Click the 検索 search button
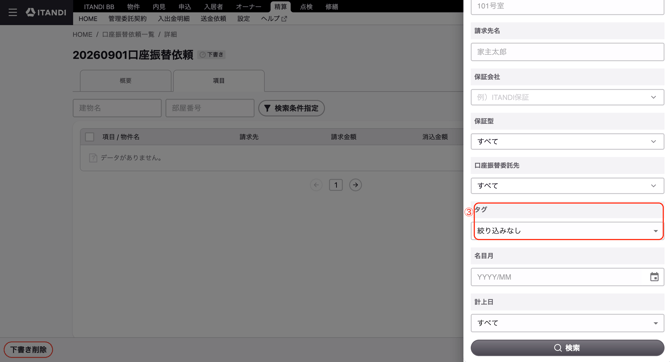Viewport: 670px width, 362px height. coord(567,348)
